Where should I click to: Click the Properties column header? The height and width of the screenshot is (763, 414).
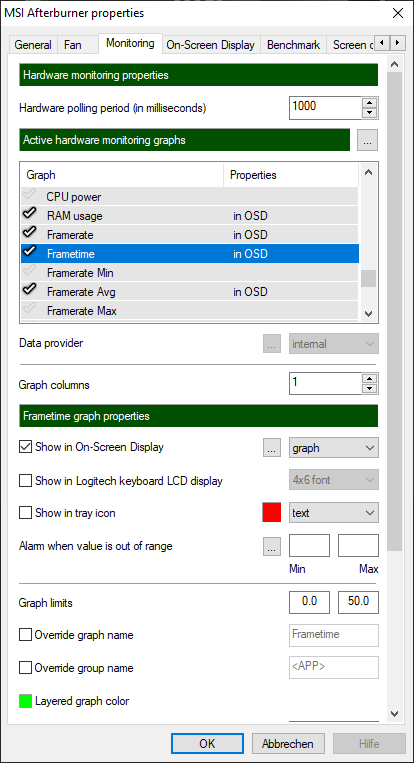point(291,175)
